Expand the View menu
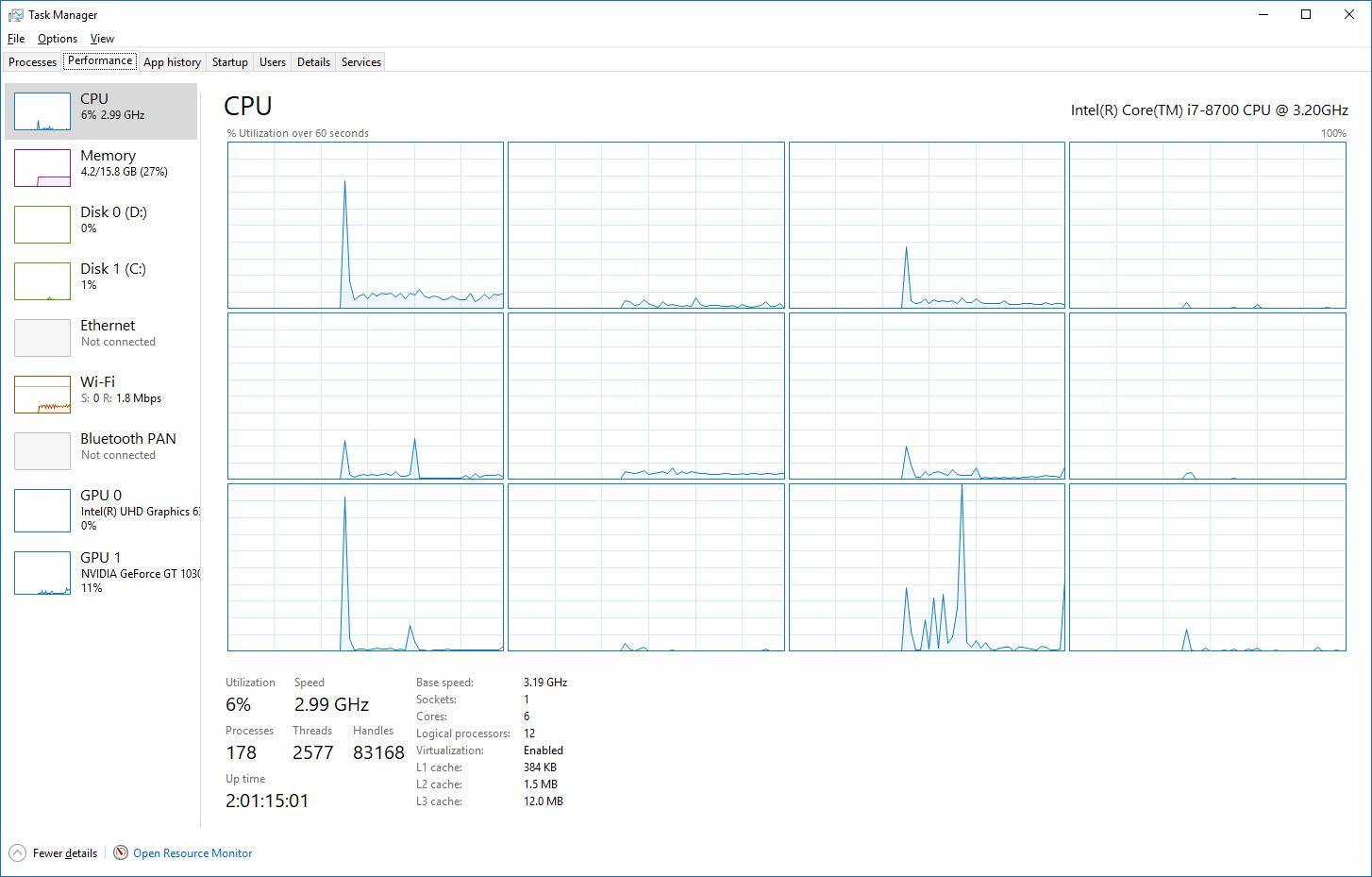Viewport: 1372px width, 877px height. tap(102, 39)
